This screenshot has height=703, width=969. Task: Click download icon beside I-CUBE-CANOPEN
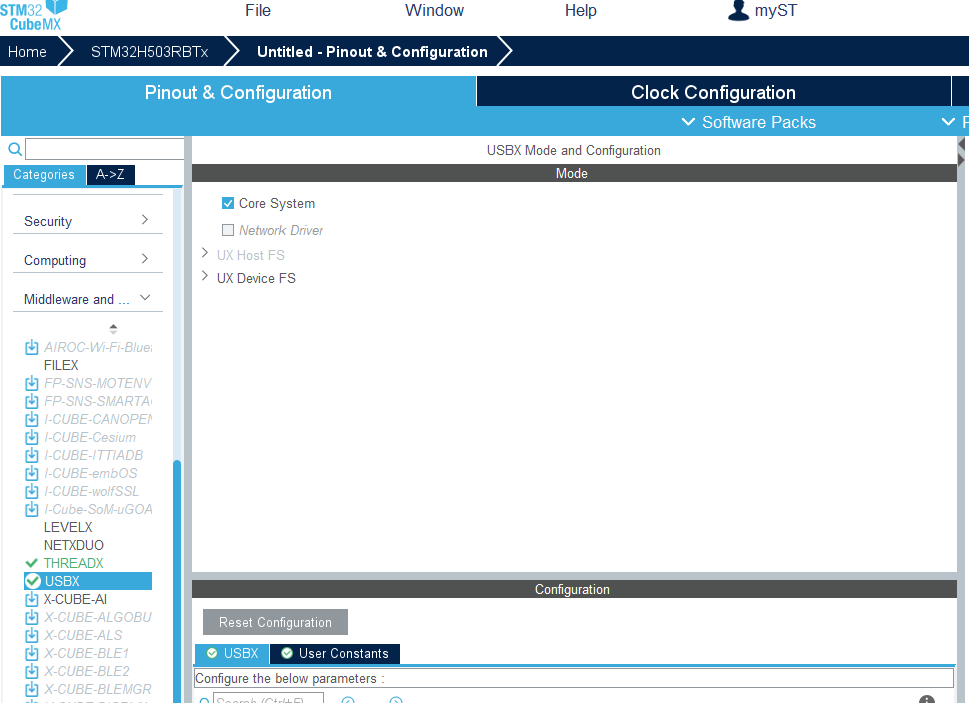coord(32,419)
